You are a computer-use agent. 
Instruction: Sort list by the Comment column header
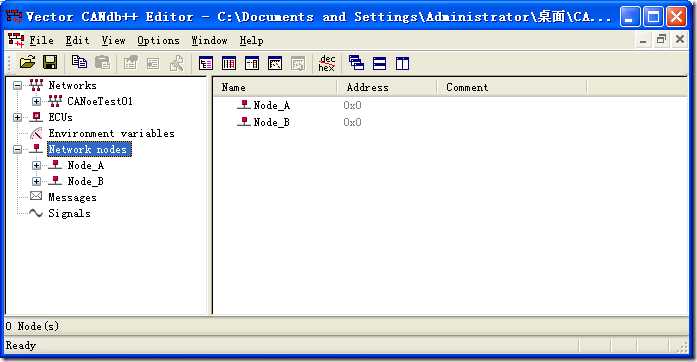(x=512, y=88)
